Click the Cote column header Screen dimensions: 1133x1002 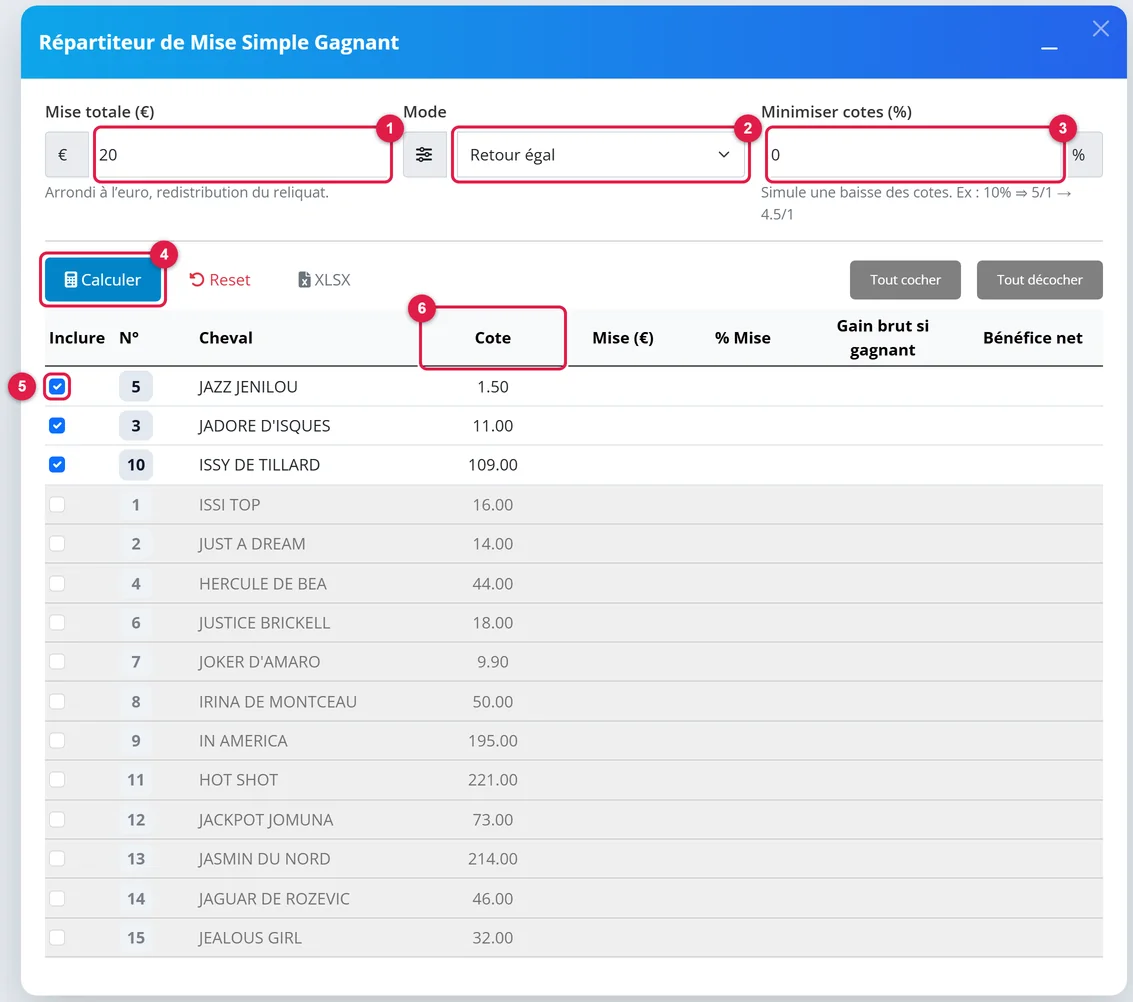(493, 337)
